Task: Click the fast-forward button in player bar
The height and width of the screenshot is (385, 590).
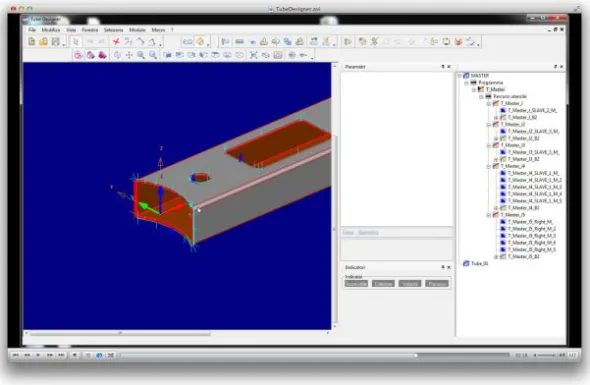Action: tap(49, 355)
